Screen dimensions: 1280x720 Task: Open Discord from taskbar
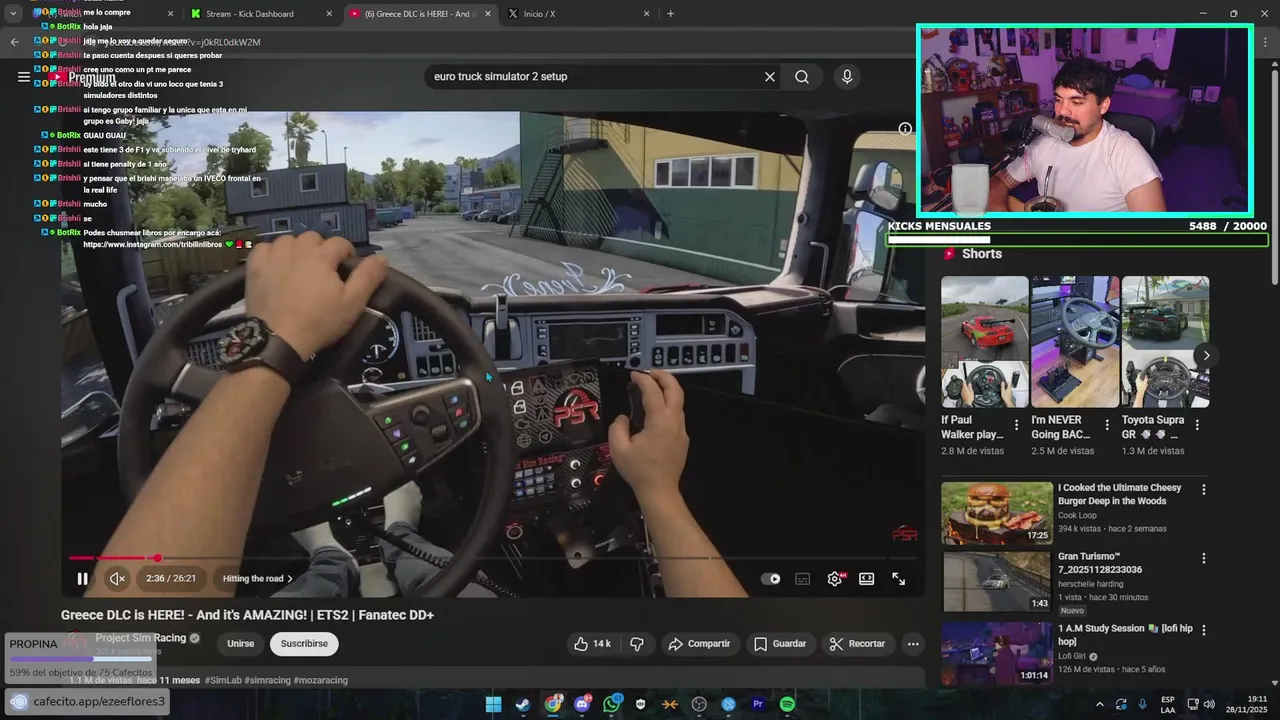[582, 704]
